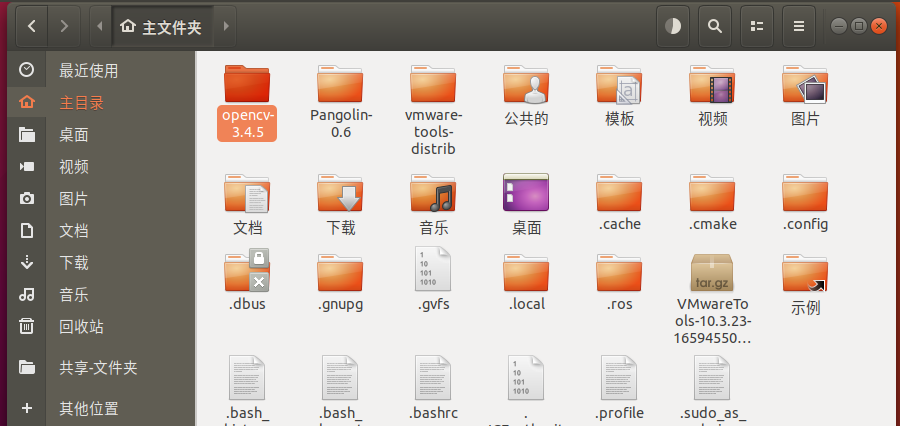Click the small left triangle of path bar
900x426 pixels.
(100, 26)
